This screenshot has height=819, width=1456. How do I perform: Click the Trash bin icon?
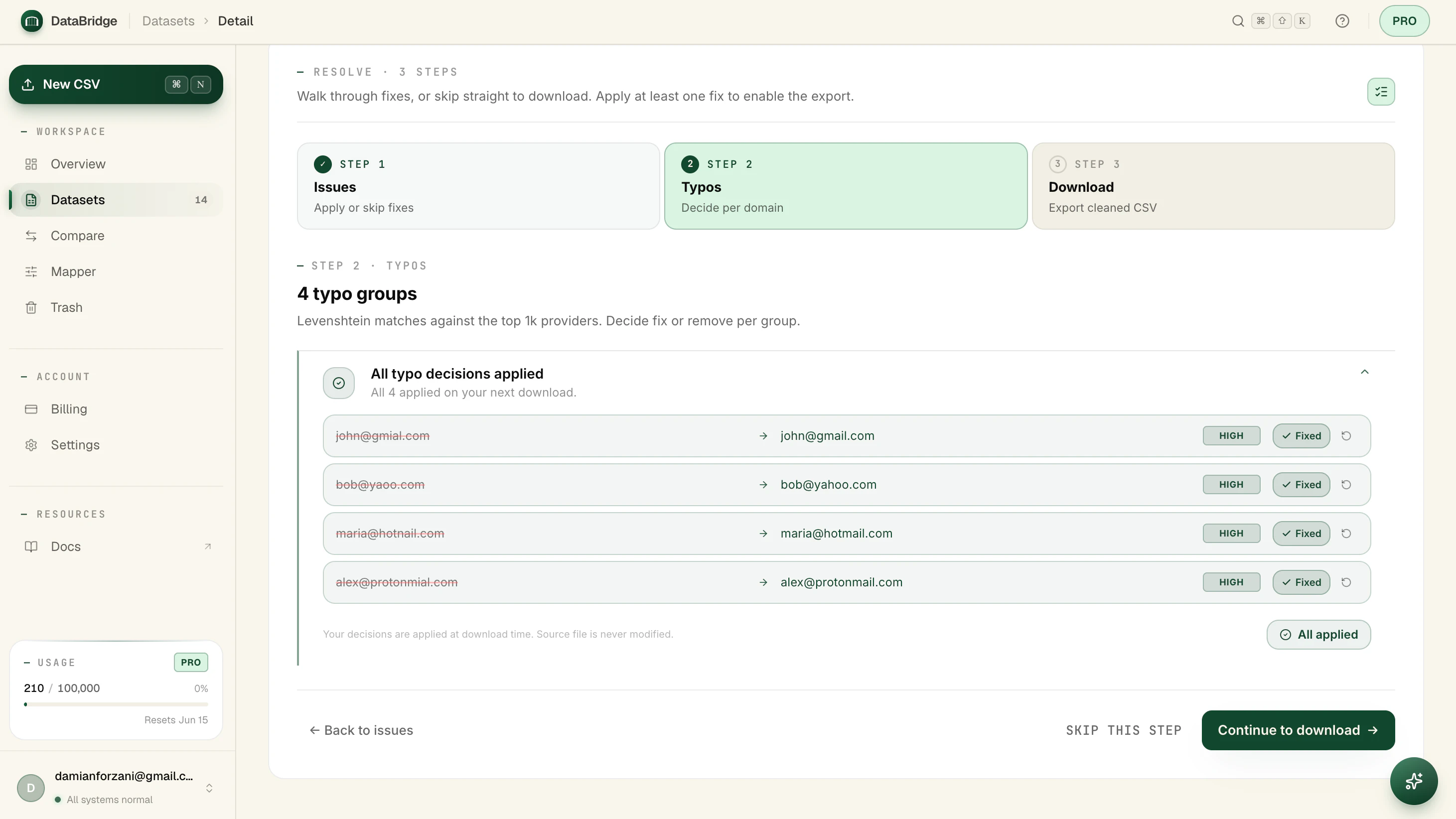click(x=31, y=307)
